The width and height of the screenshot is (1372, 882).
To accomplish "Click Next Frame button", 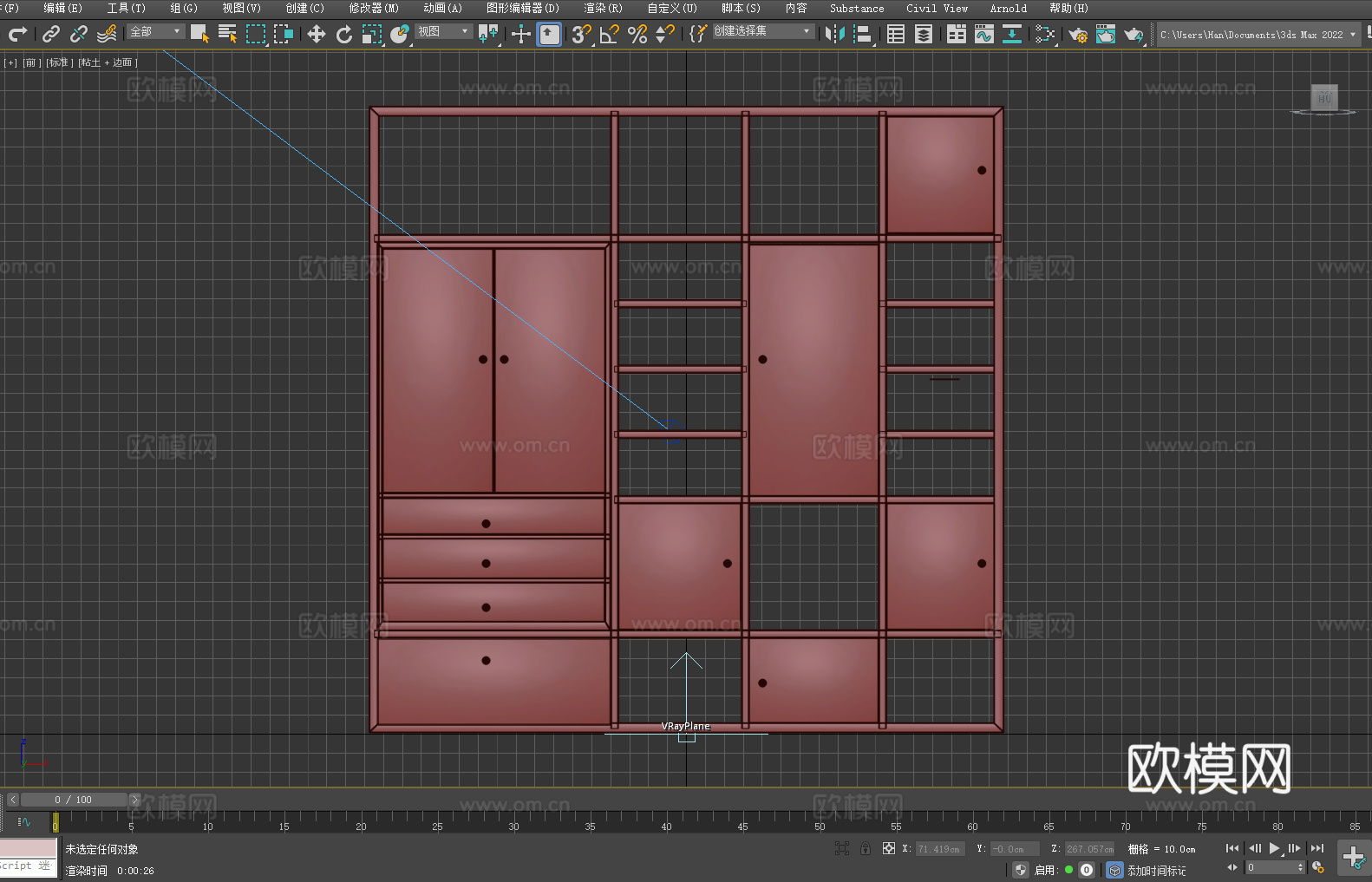I will point(1295,848).
